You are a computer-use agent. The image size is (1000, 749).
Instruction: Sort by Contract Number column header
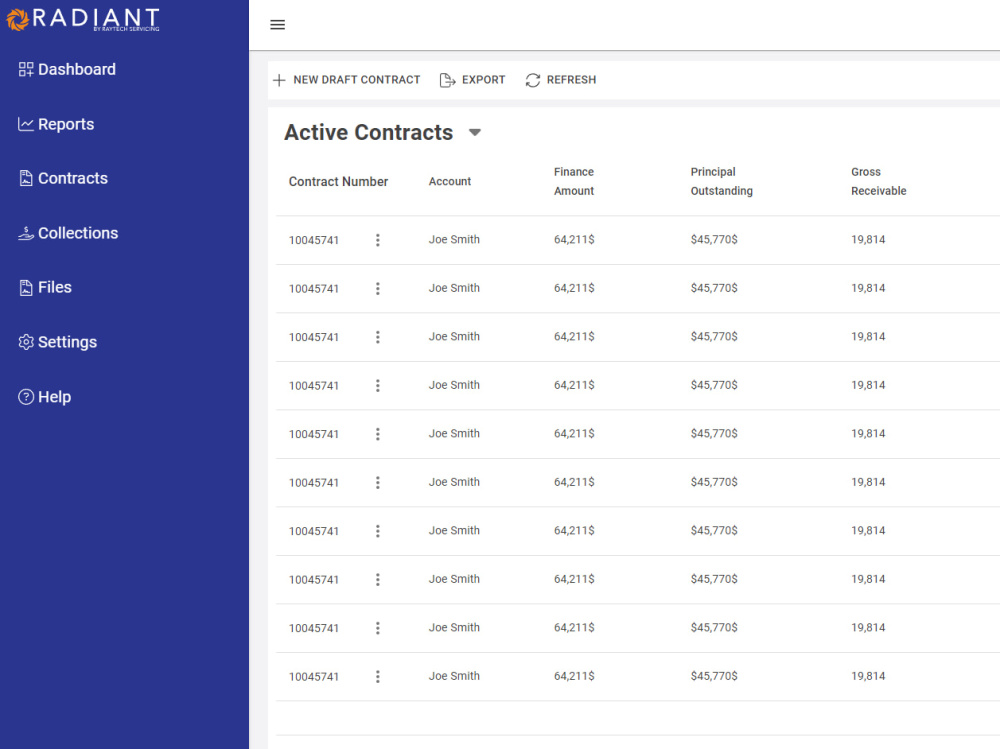point(338,182)
